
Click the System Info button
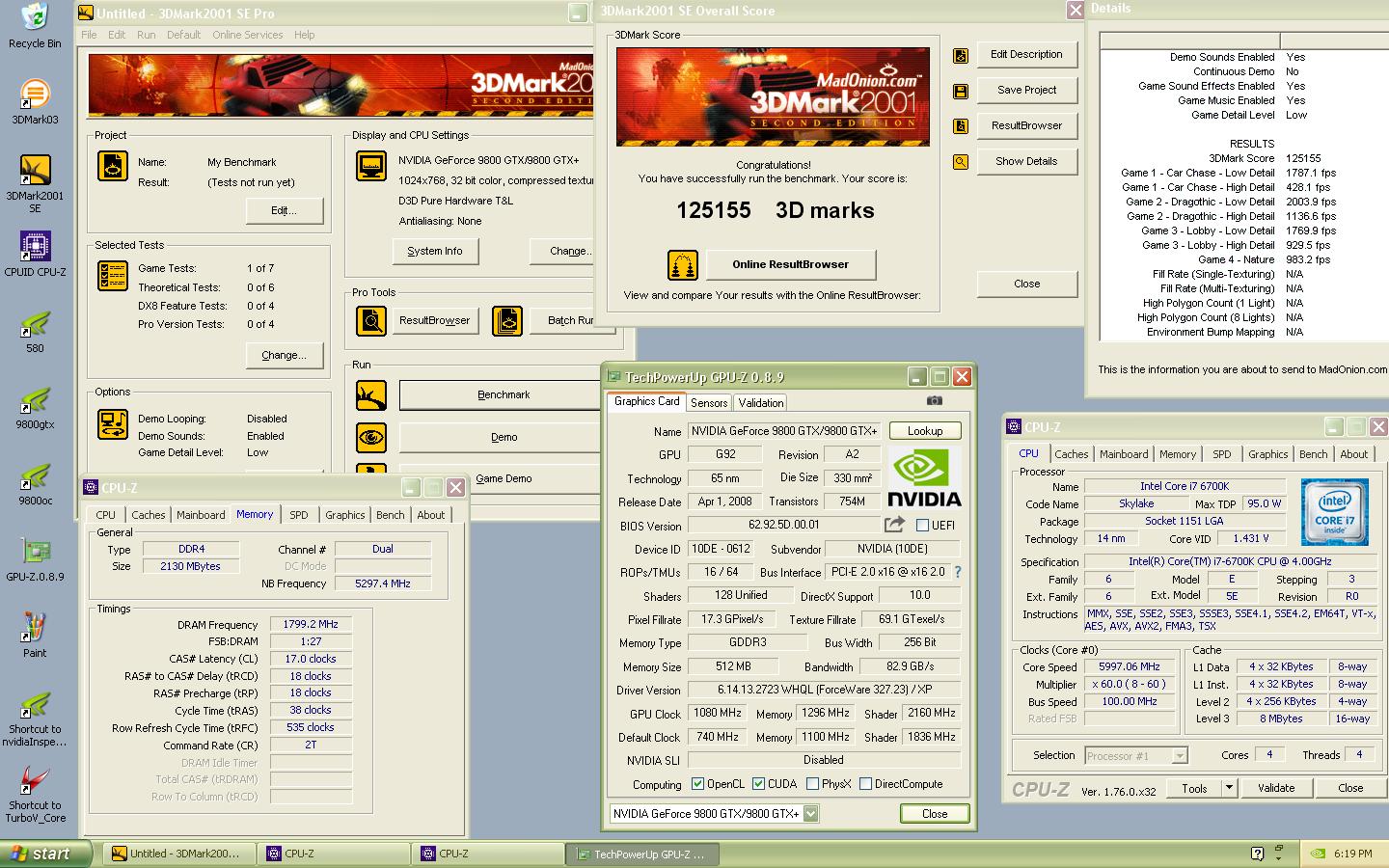coord(434,251)
